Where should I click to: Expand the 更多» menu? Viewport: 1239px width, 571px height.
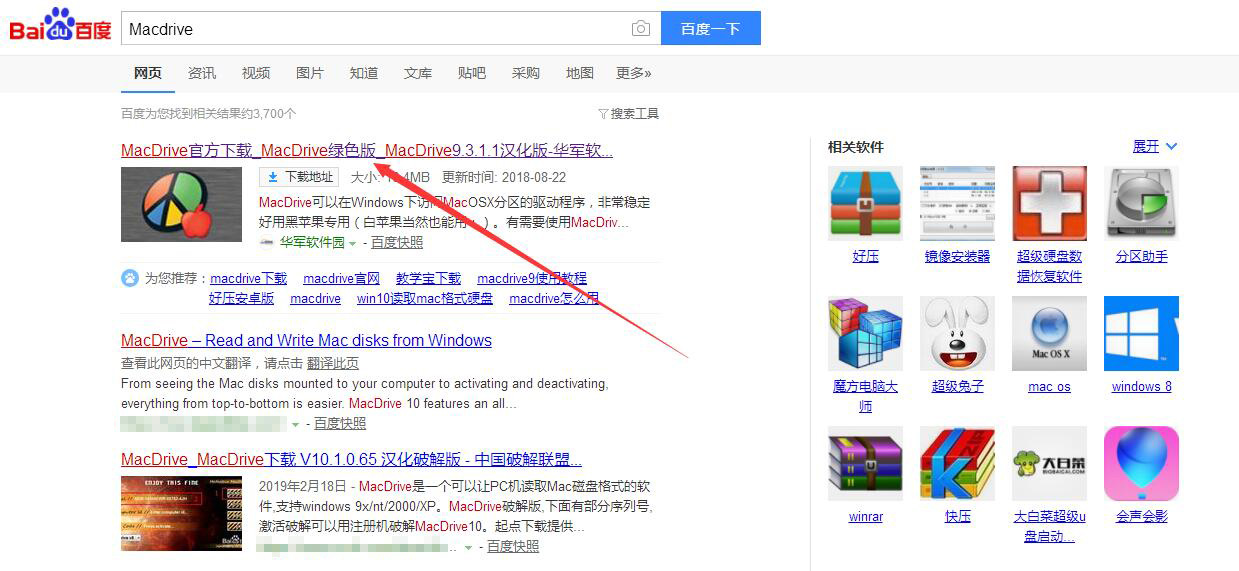pos(634,73)
